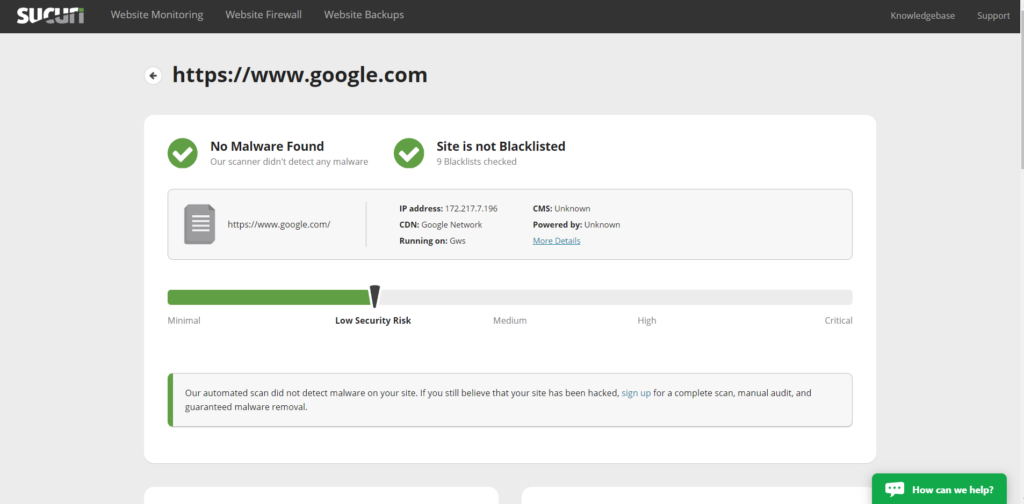The image size is (1024, 504).
Task: Click the Site is not Blacklisted checkmark
Action: coord(409,153)
